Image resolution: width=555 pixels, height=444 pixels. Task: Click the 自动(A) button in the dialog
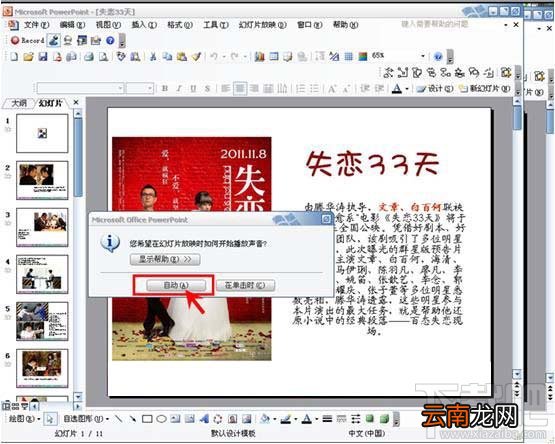pyautogui.click(x=176, y=285)
